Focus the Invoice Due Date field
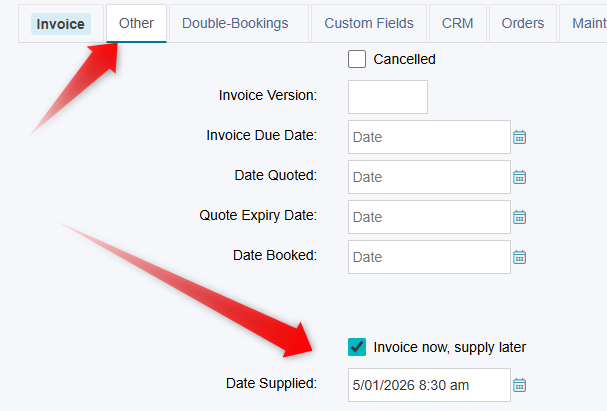This screenshot has height=411, width=607. pos(428,137)
